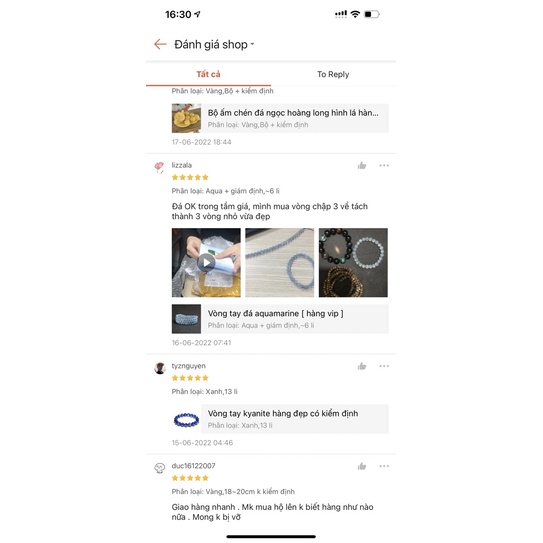
Task: Open the light blue bracelet photo on wood table
Action: 279,262
